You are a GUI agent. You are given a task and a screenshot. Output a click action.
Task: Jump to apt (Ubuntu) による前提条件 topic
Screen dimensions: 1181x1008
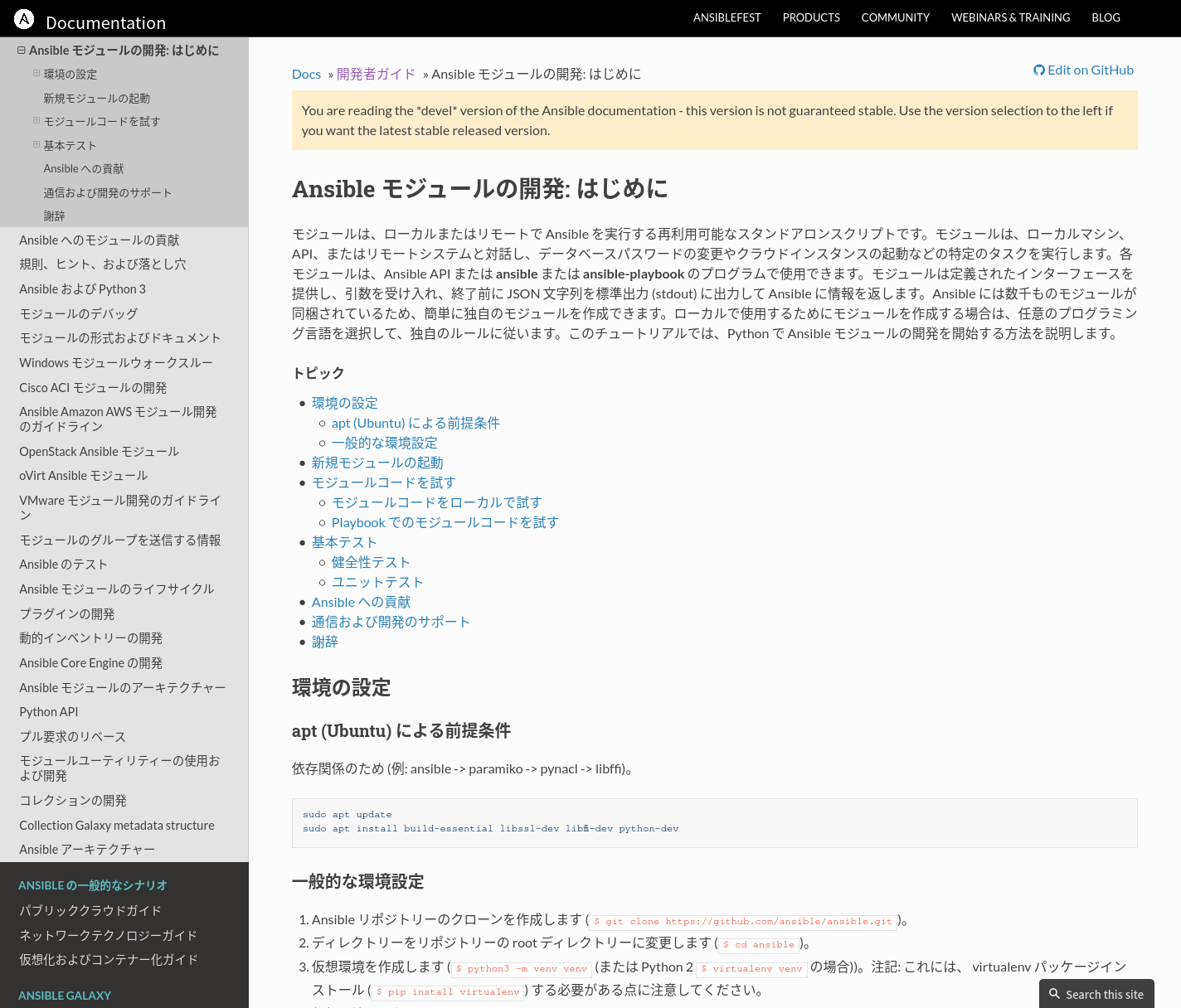point(416,424)
